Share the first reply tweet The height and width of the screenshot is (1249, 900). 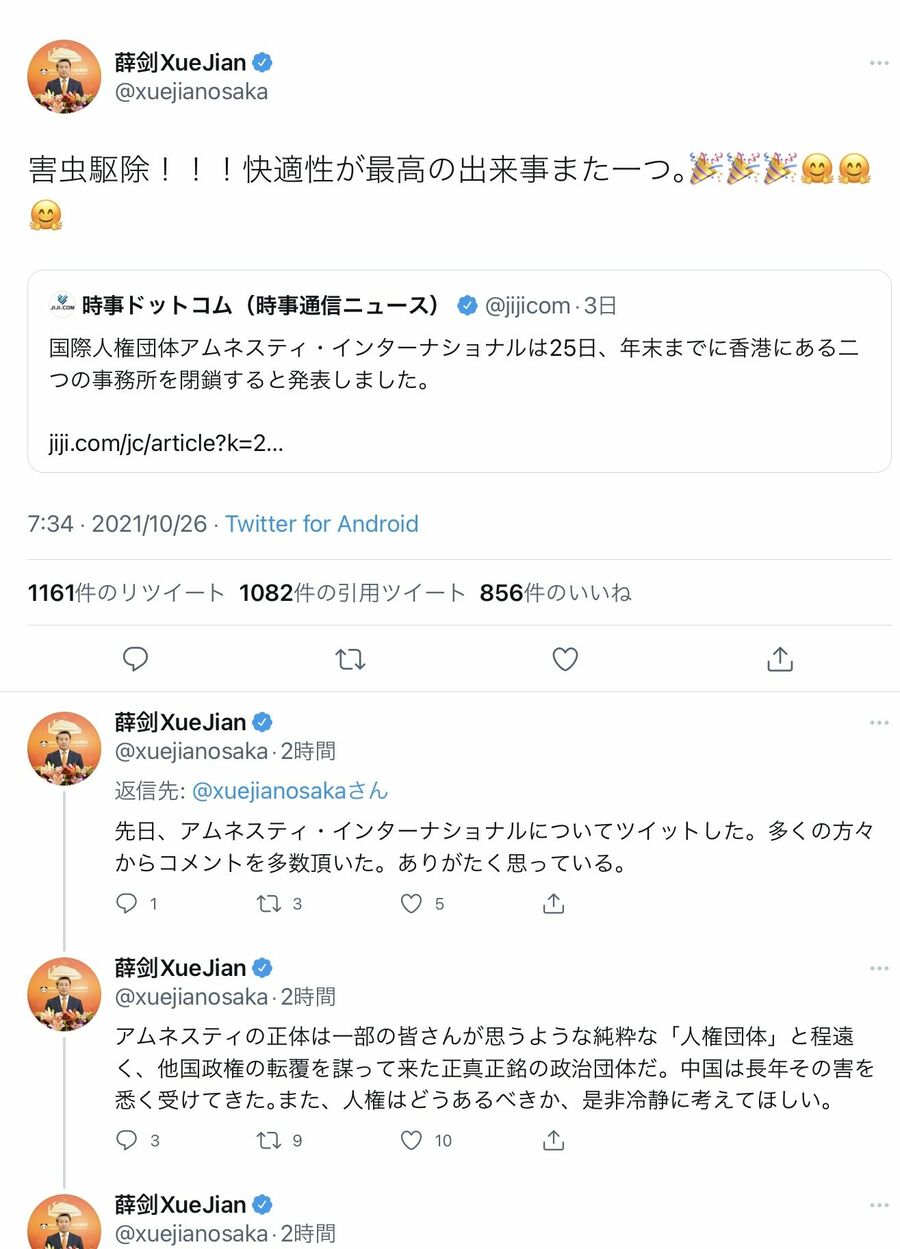point(553,904)
